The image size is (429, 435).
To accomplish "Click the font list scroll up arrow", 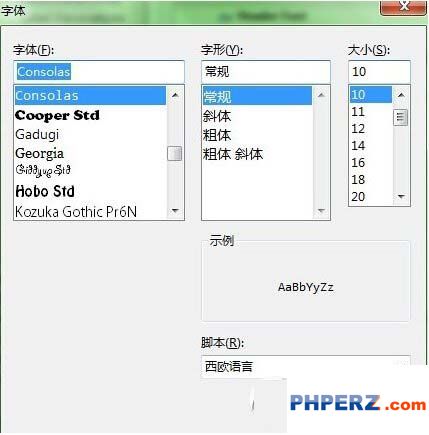I will [x=175, y=95].
